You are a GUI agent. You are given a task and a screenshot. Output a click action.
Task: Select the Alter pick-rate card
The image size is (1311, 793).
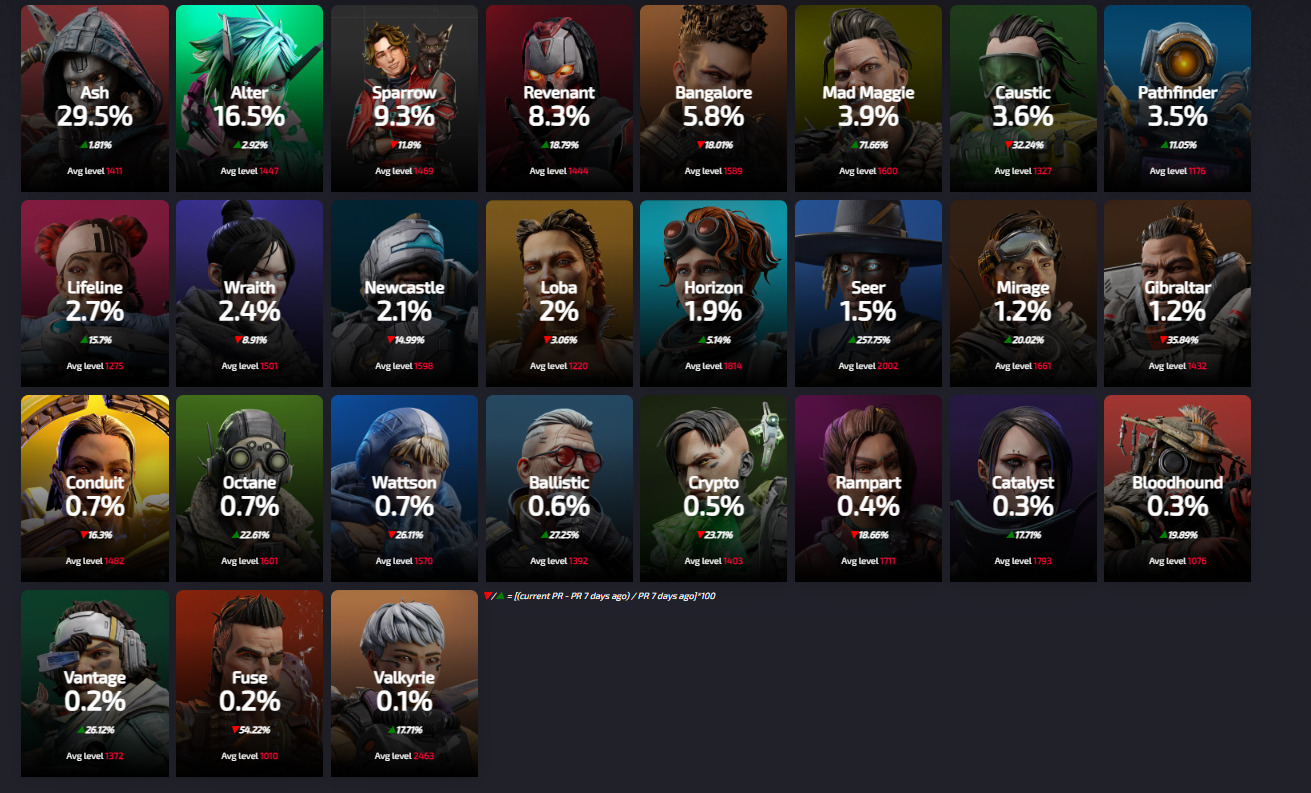[x=249, y=98]
